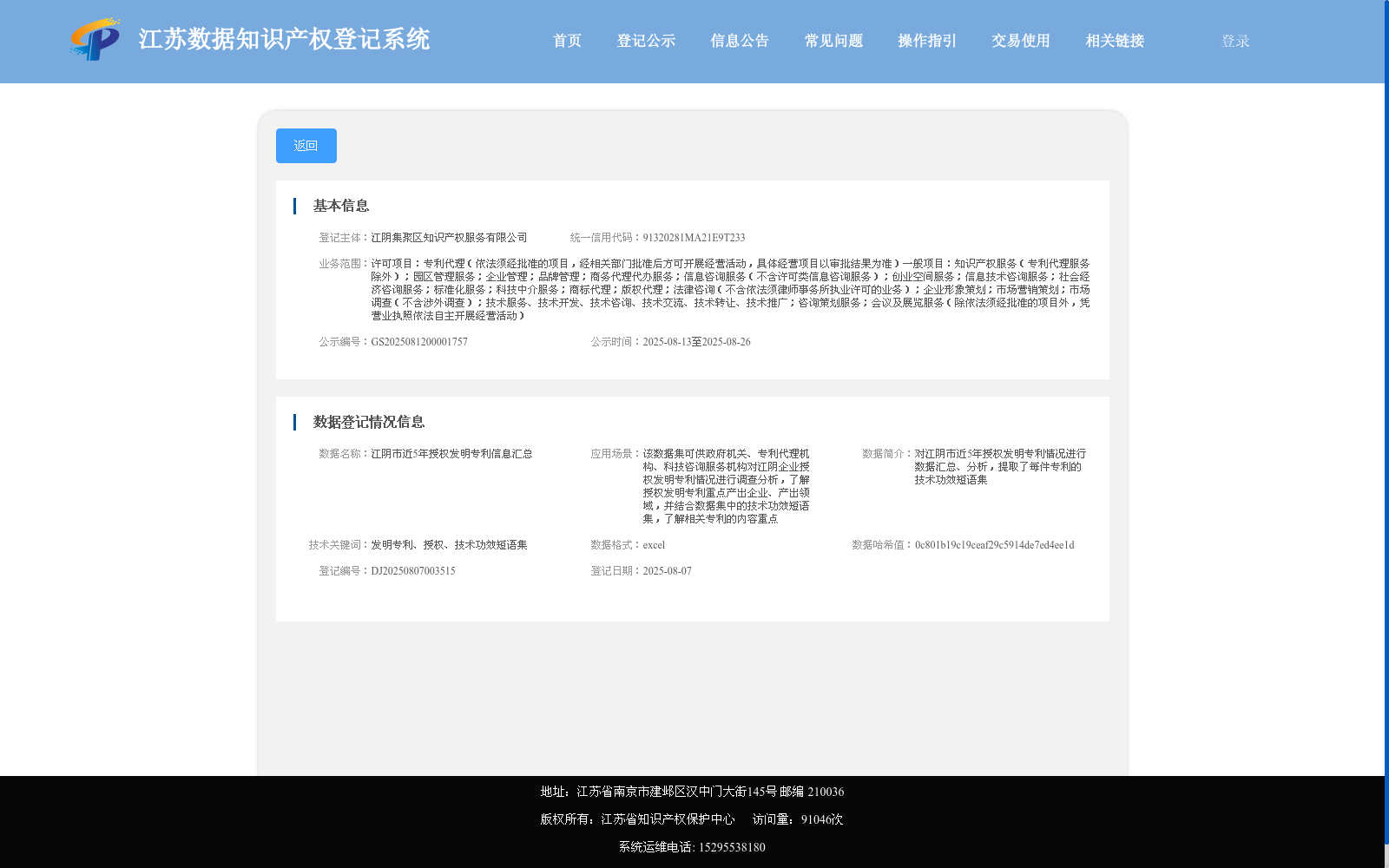Screen dimensions: 1389x868
Task: Click the 数据登记情况信息 section heading
Action: point(369,422)
